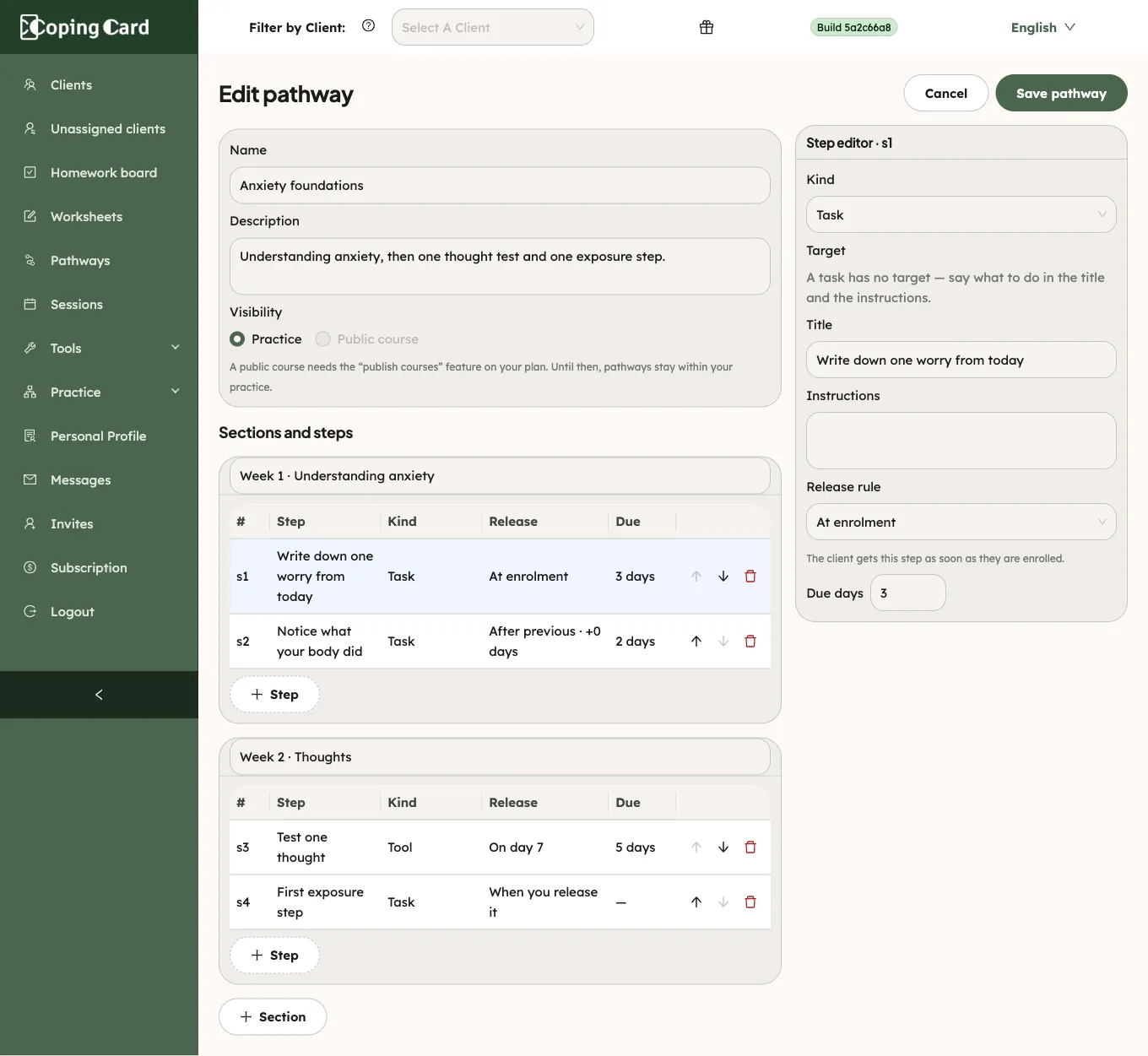Click the Week 2 Thoughts title field
The height and width of the screenshot is (1056, 1148).
(500, 756)
